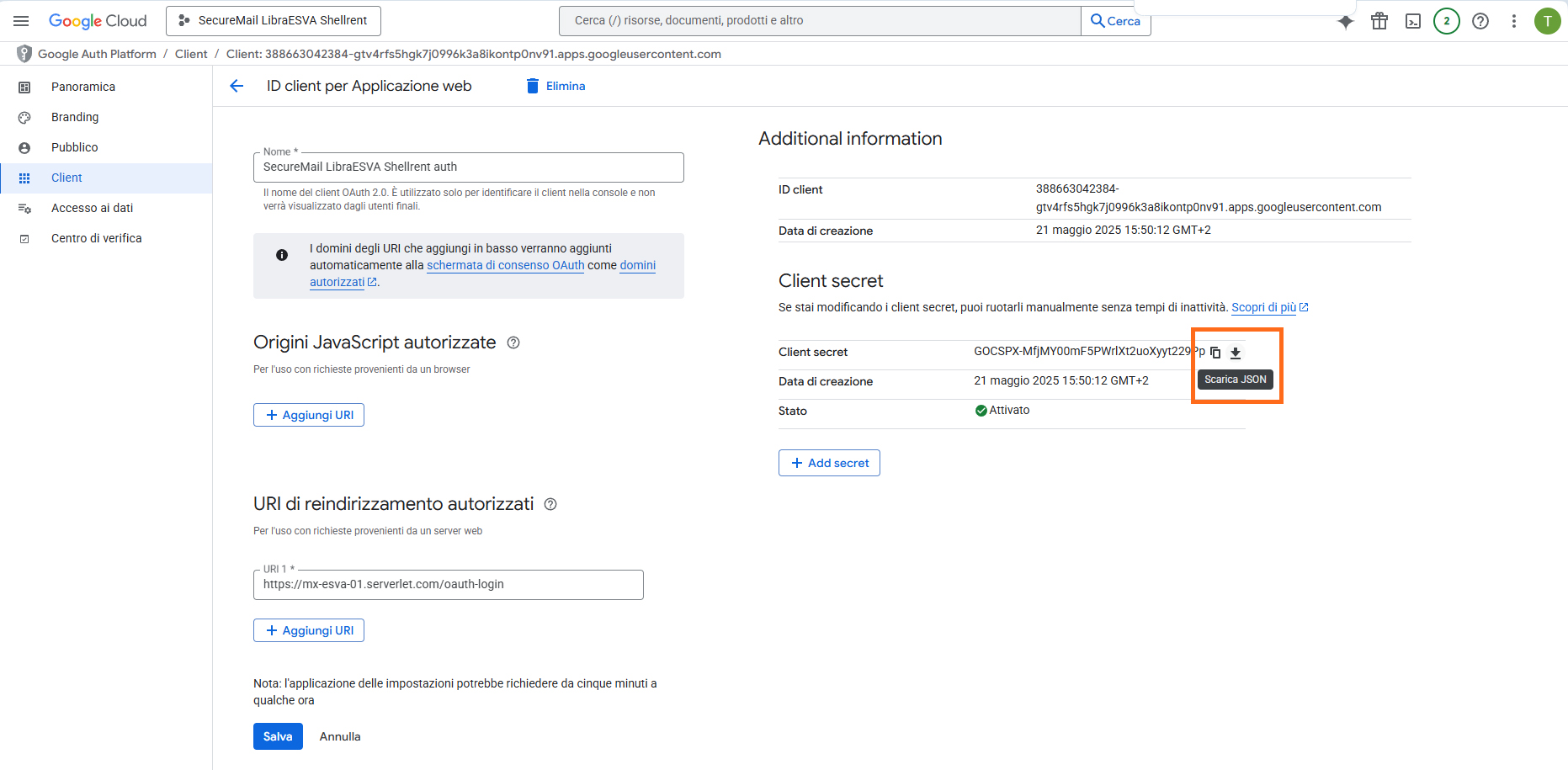Click the Attivato status text

(1009, 410)
